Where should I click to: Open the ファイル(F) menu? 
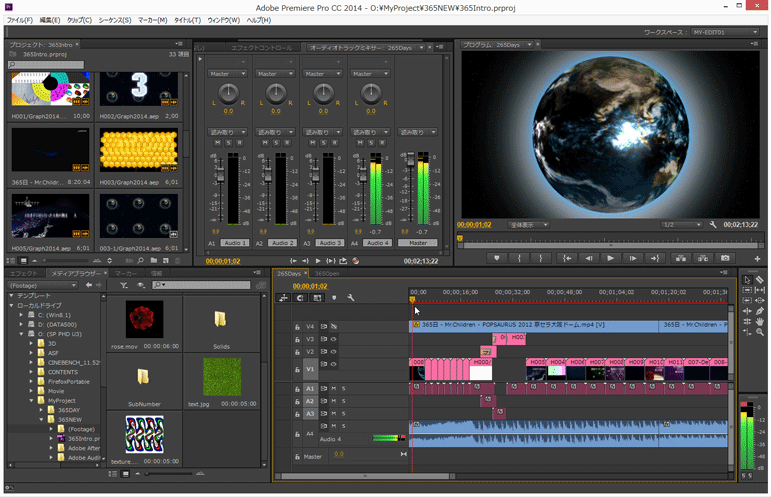tap(20, 20)
